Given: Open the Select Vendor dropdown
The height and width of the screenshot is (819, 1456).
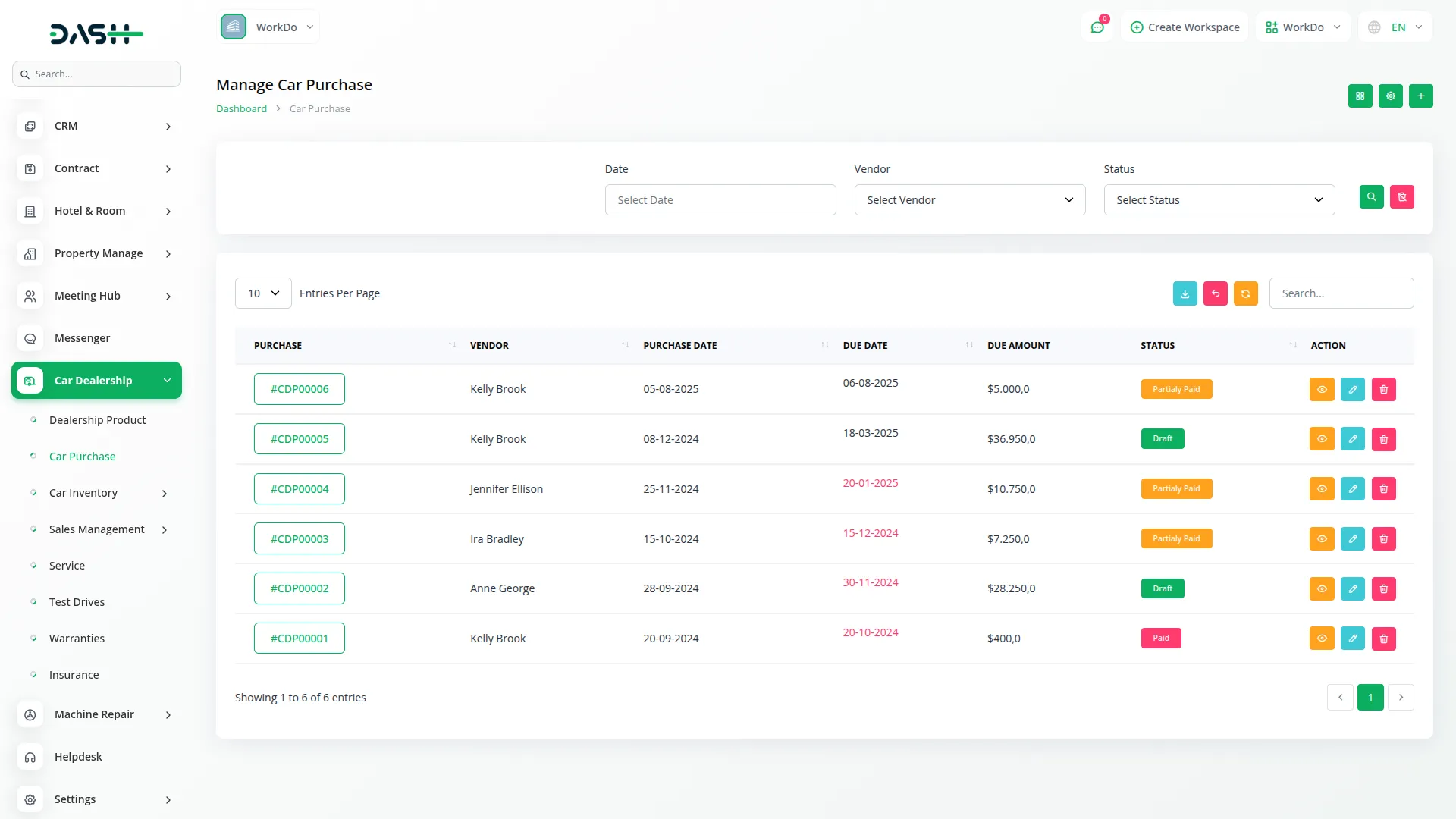Looking at the screenshot, I should (x=969, y=200).
